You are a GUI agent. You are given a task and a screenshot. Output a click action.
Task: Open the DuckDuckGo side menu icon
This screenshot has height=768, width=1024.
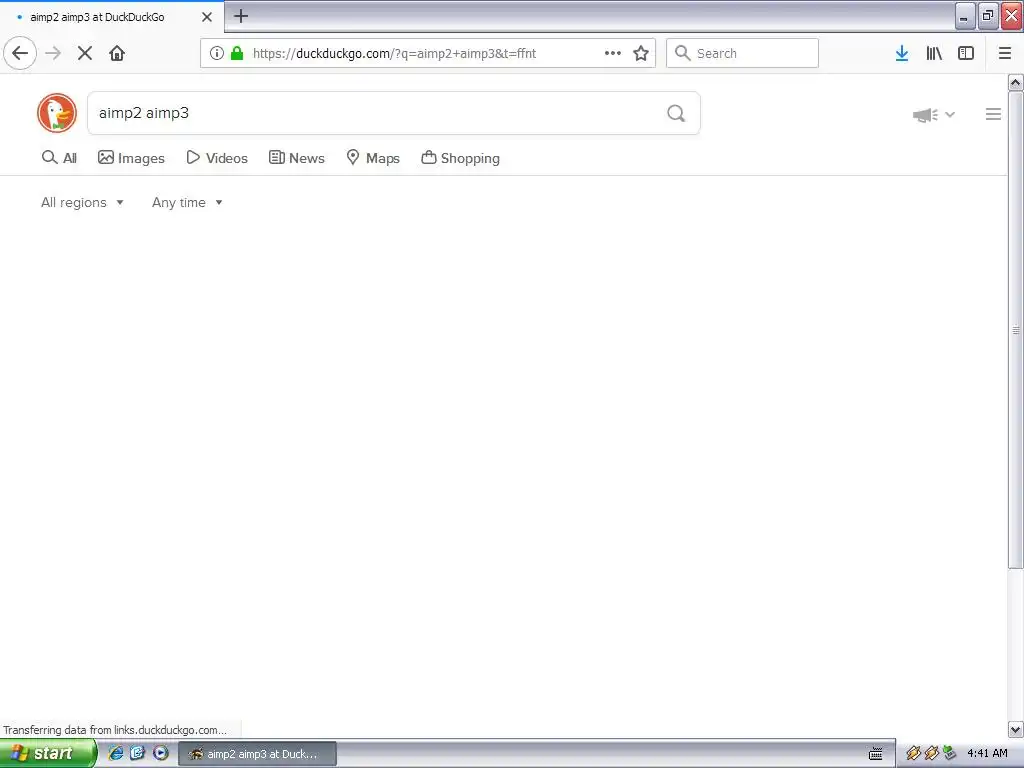tap(993, 114)
